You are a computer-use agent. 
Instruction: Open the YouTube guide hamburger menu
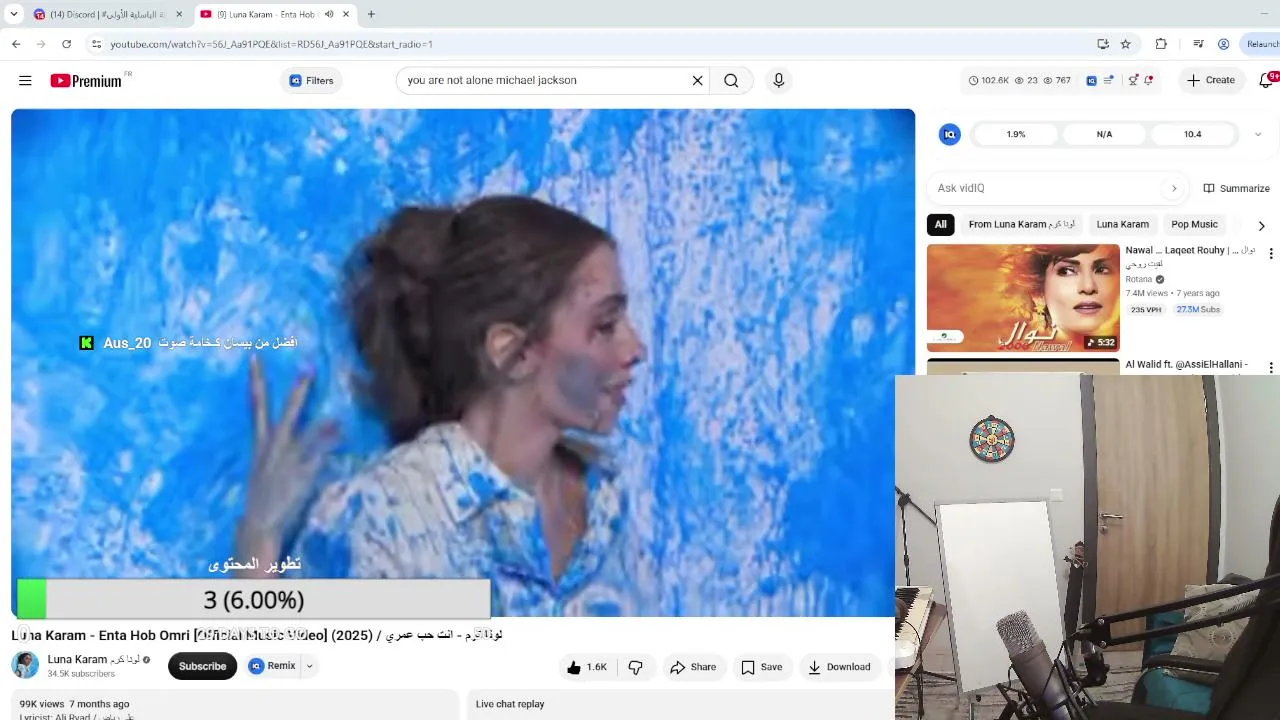25,81
